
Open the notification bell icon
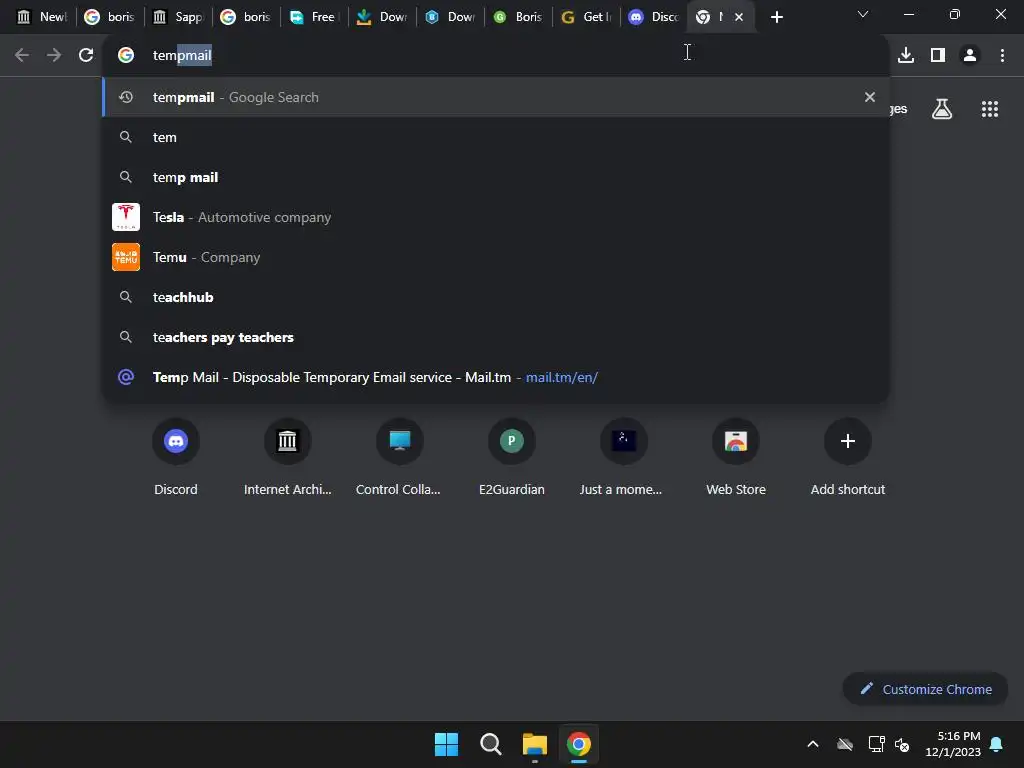coord(996,744)
